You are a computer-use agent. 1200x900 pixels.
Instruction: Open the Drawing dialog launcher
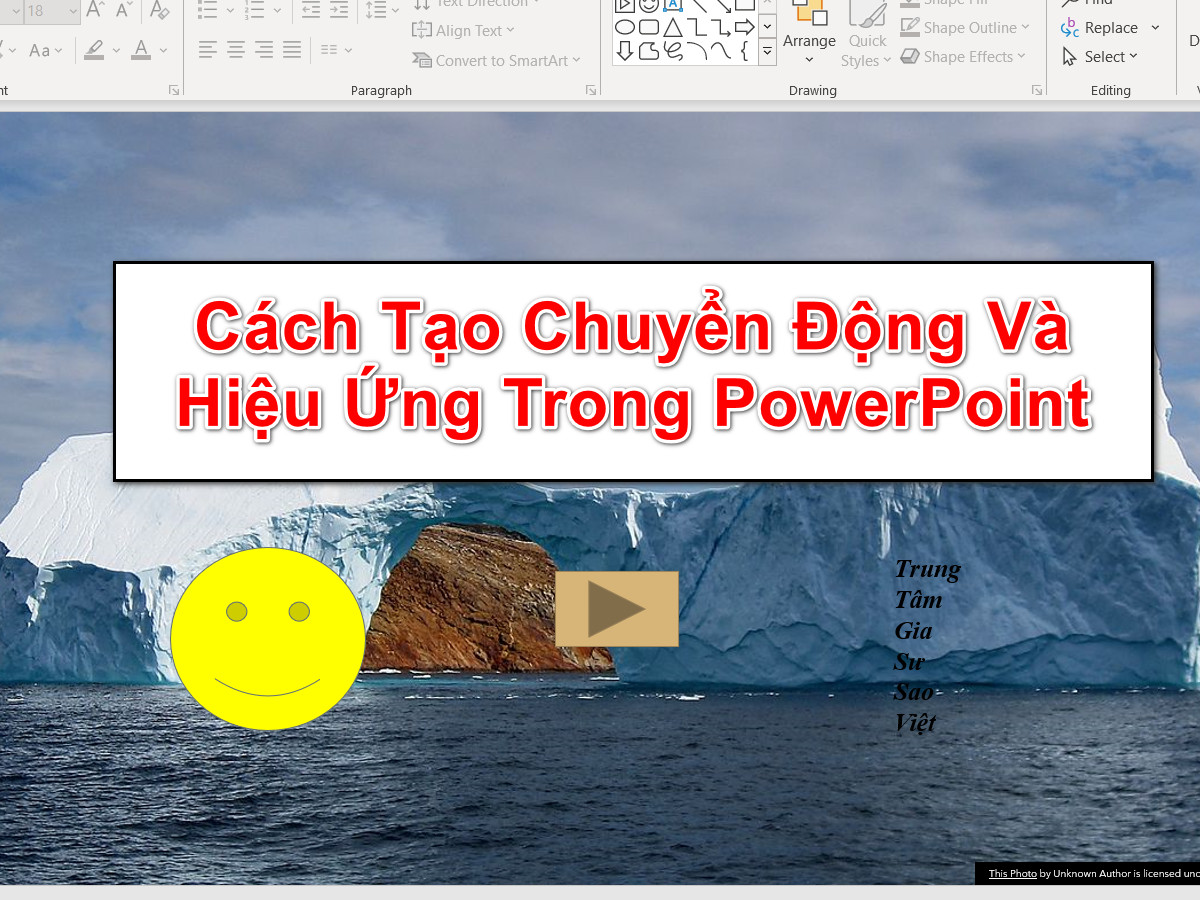point(1037,90)
